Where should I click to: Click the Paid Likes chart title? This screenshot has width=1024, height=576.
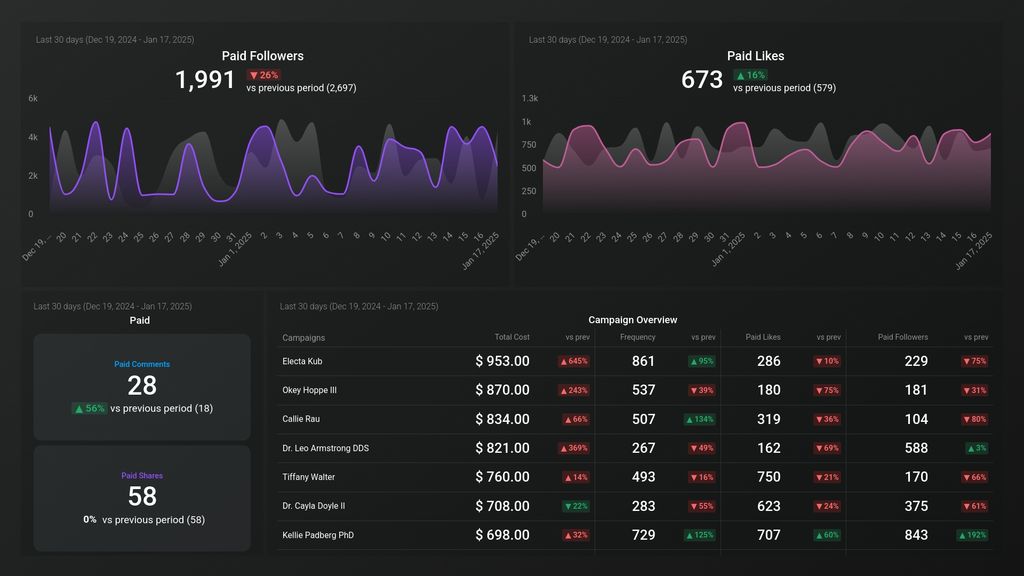[x=756, y=56]
